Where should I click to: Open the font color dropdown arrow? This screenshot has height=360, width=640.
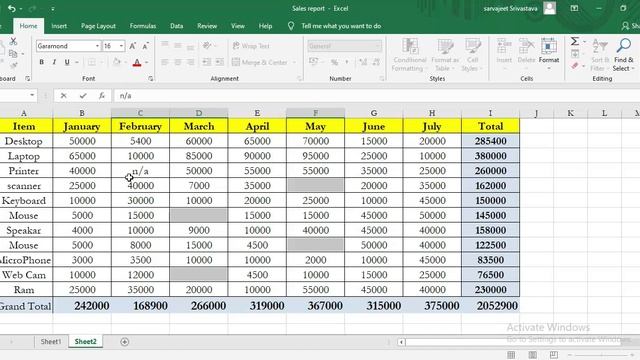point(147,62)
